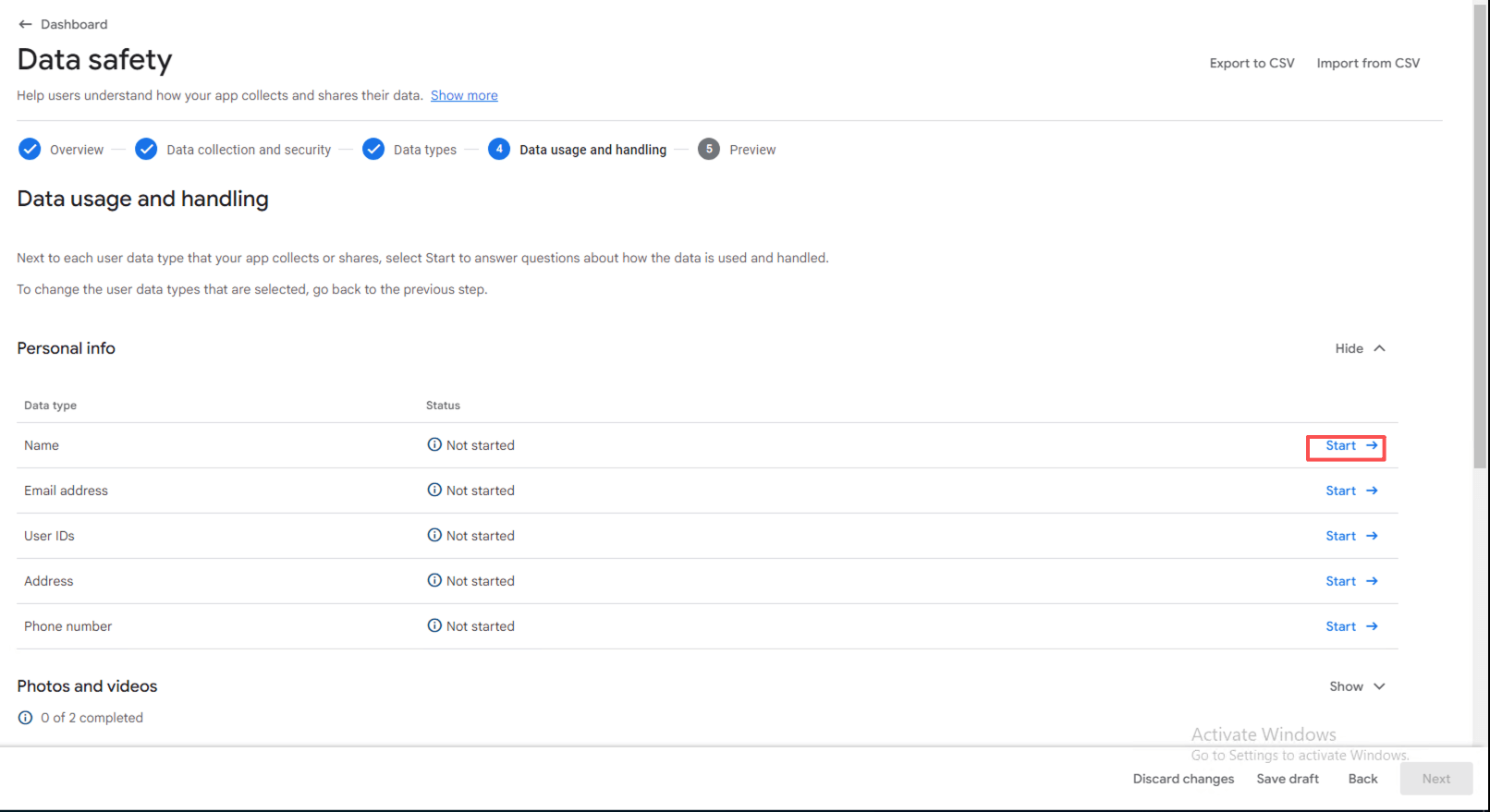
Task: Click the step 5 Preview circle icon
Action: [709, 149]
